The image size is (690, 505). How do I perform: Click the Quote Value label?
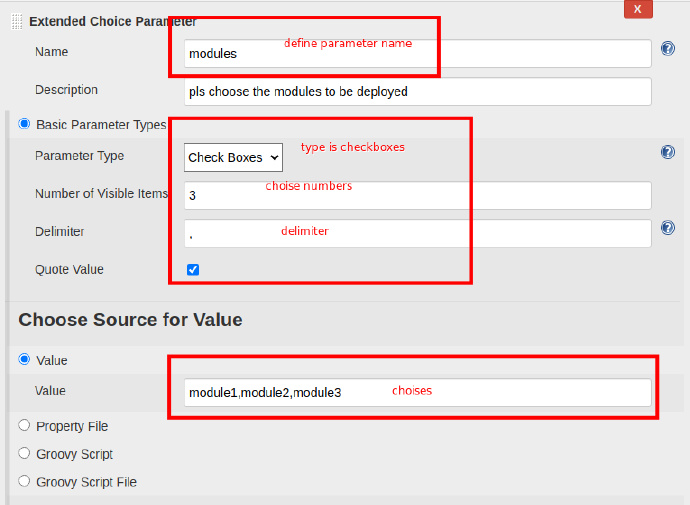(x=70, y=269)
